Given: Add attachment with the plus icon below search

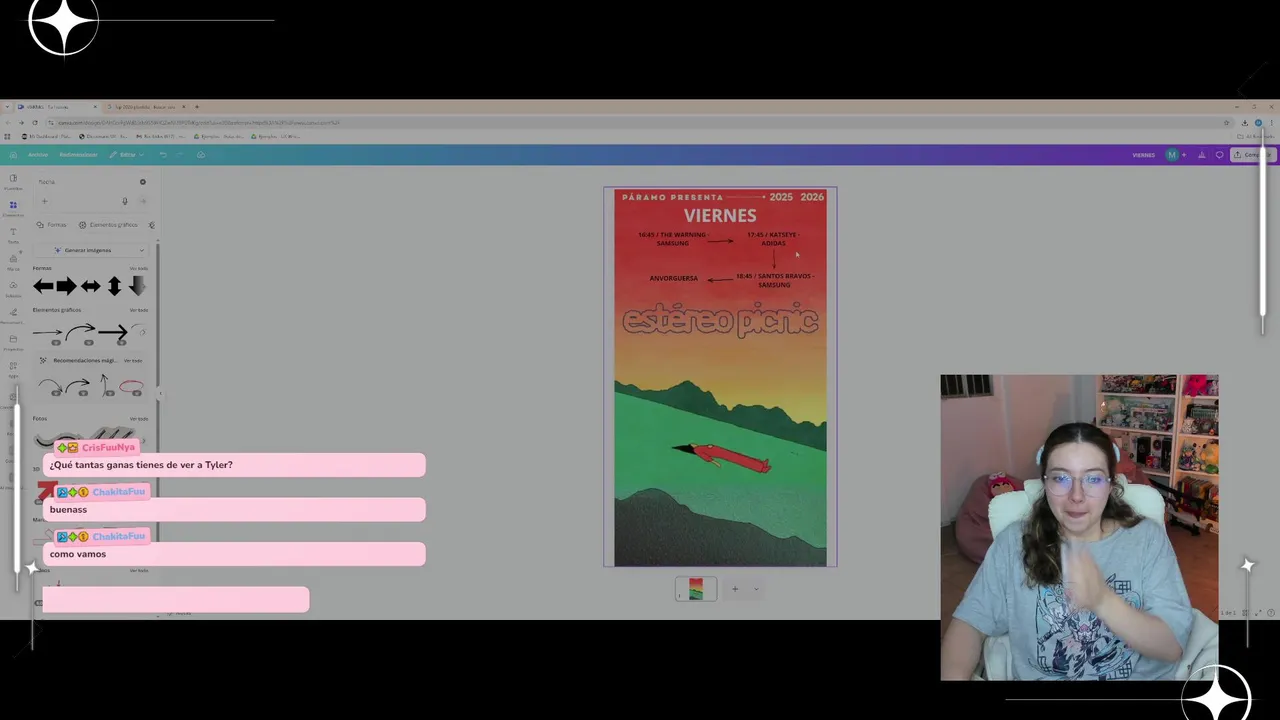Looking at the screenshot, I should [44, 201].
